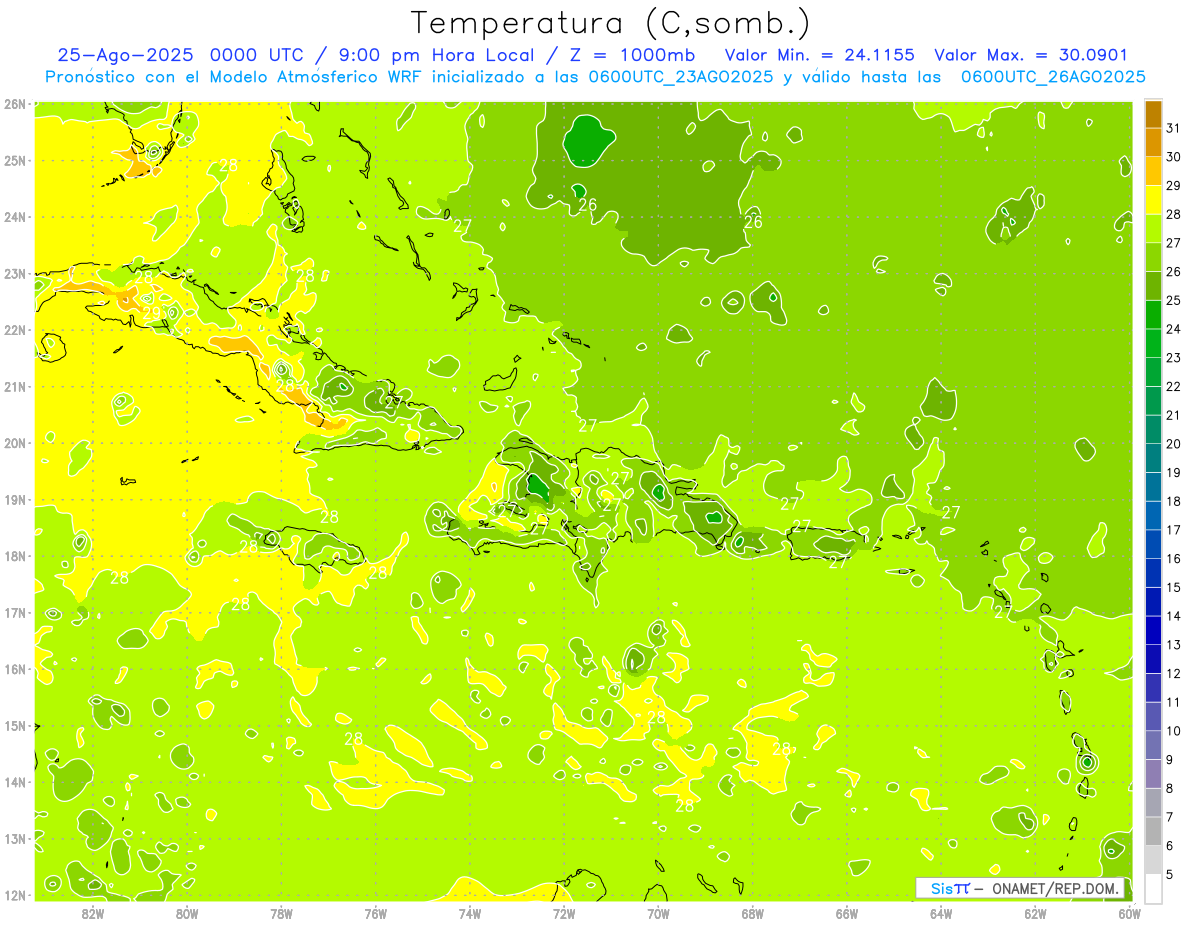Click the longitude label "74W"
This screenshot has height=927, width=1200.
(470, 913)
